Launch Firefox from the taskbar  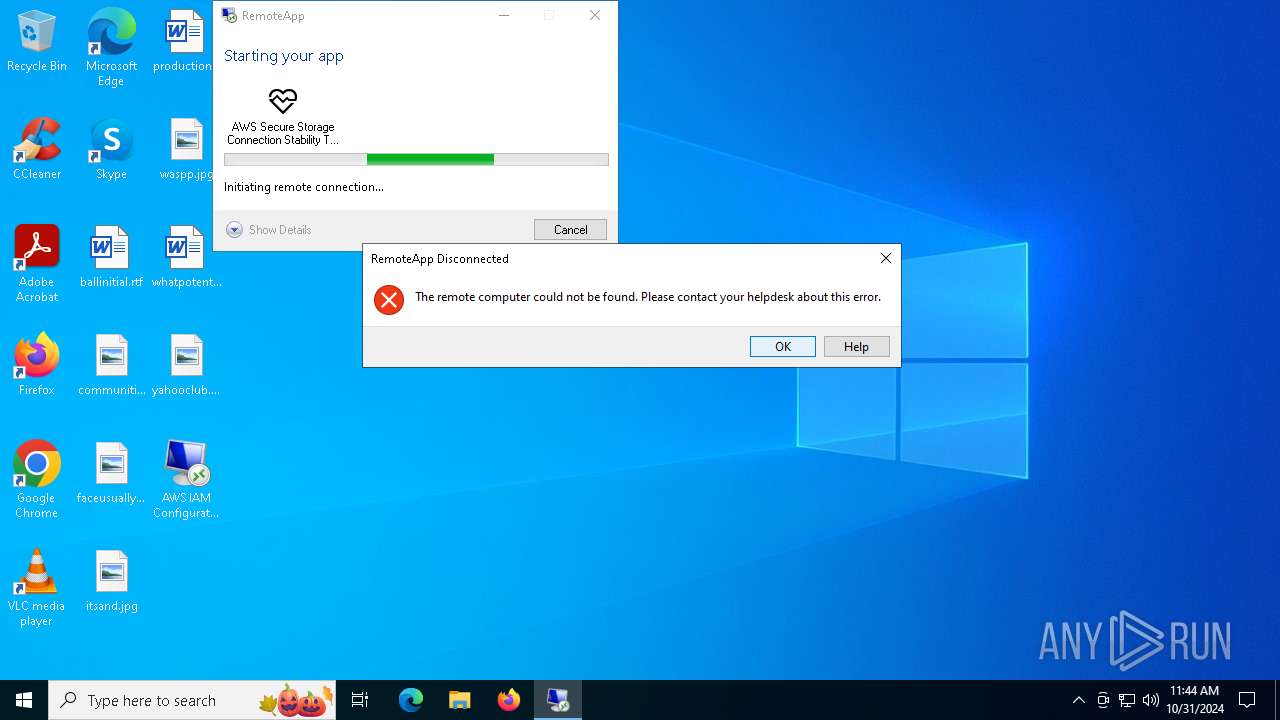tap(509, 700)
